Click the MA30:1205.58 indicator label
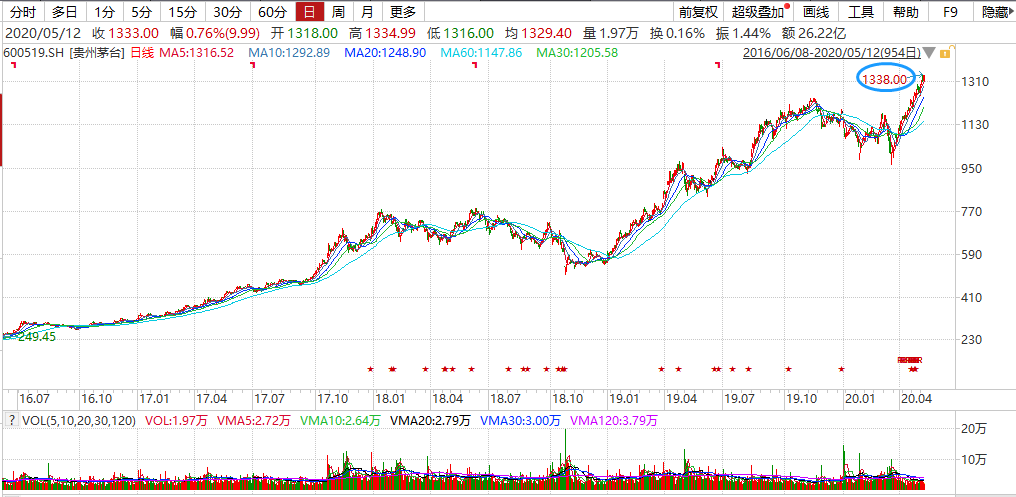Image resolution: width=1016 pixels, height=497 pixels. (x=577, y=52)
